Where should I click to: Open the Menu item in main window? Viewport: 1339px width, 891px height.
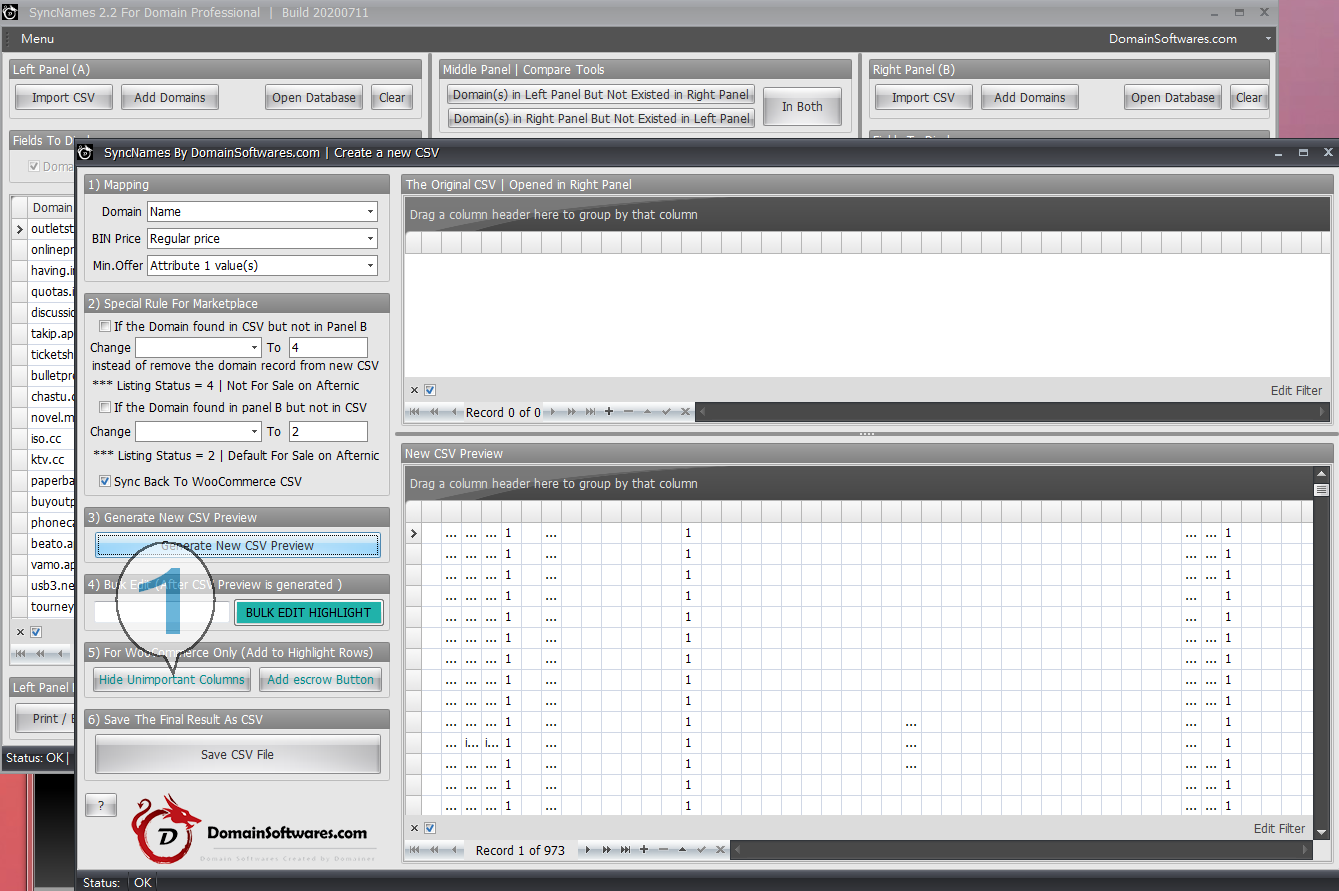37,39
